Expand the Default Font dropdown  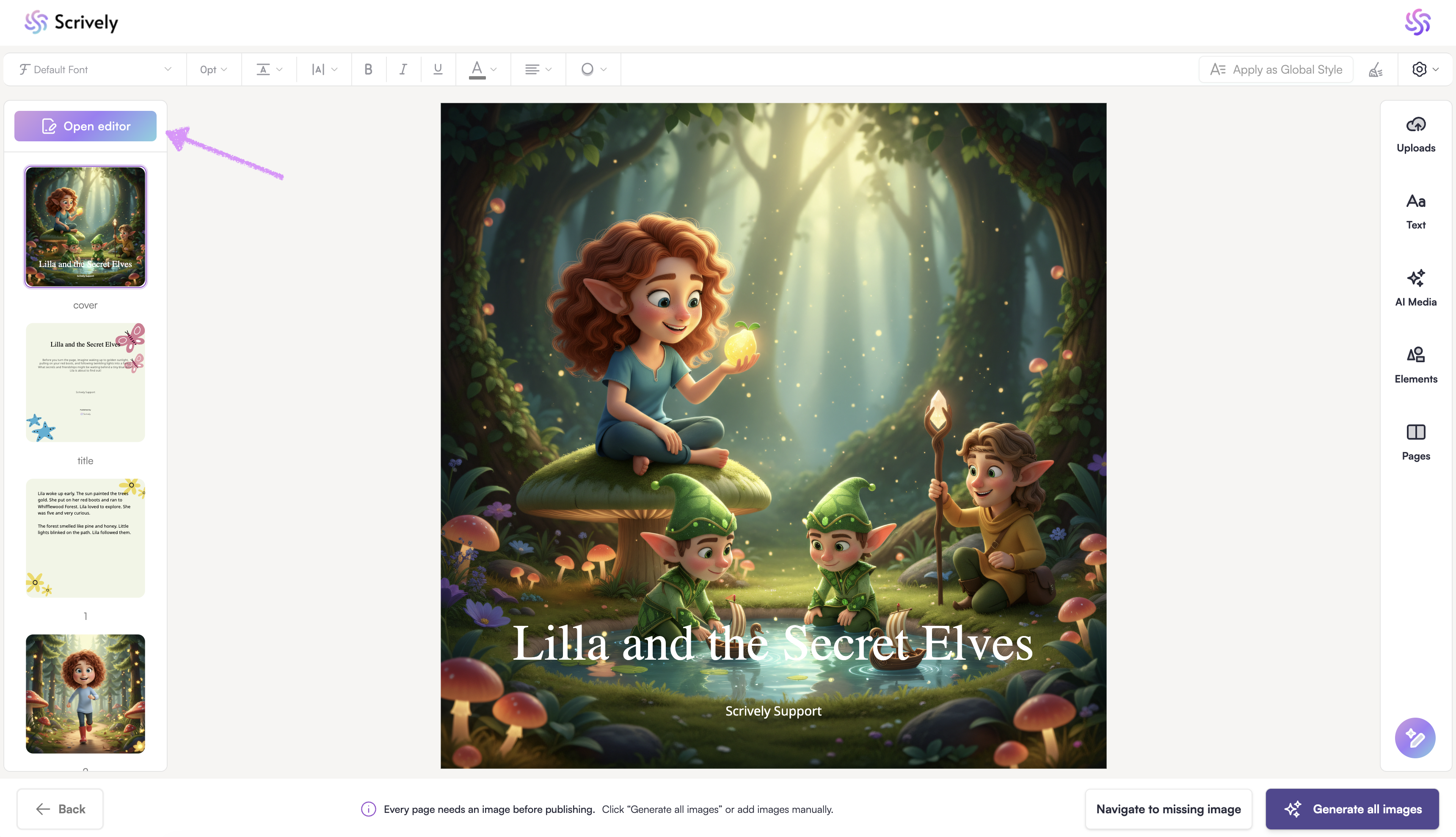click(95, 69)
